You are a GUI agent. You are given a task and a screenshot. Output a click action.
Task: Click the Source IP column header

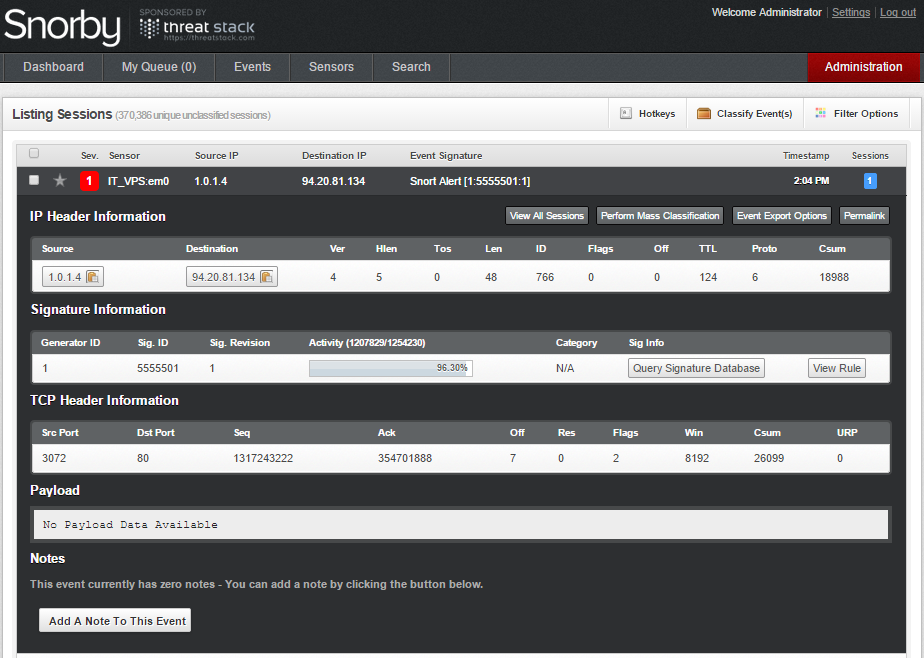pos(217,156)
